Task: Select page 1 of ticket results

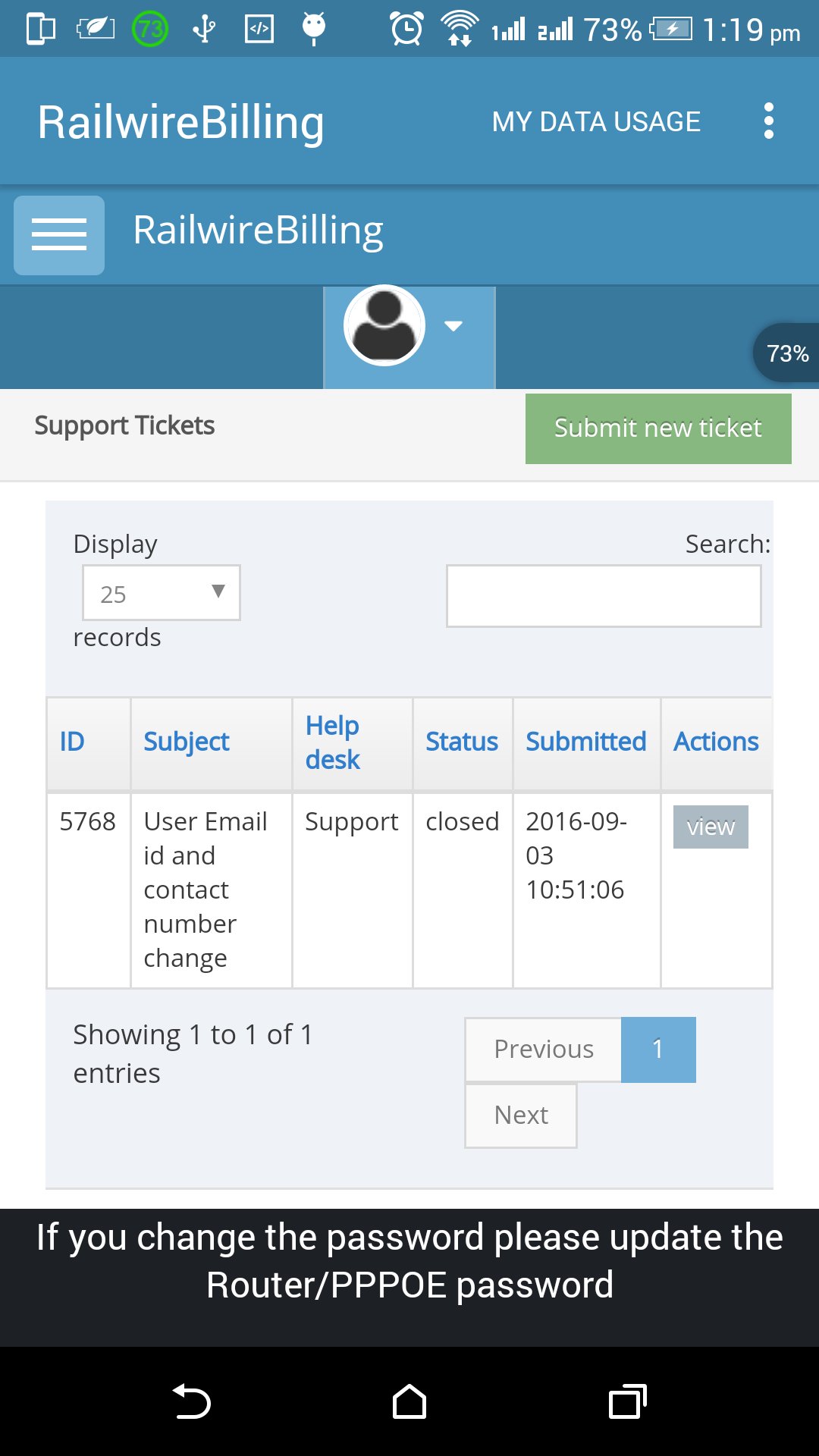Action: coord(658,1049)
